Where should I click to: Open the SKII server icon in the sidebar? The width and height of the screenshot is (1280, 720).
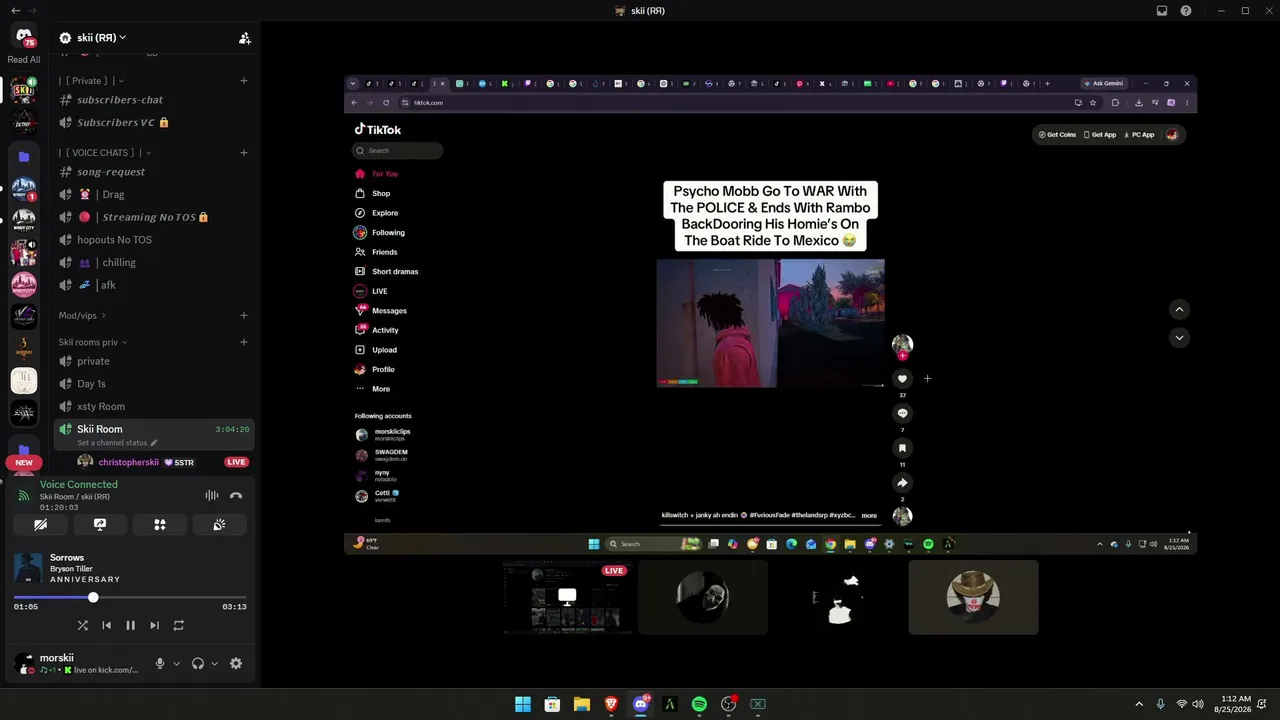(24, 90)
